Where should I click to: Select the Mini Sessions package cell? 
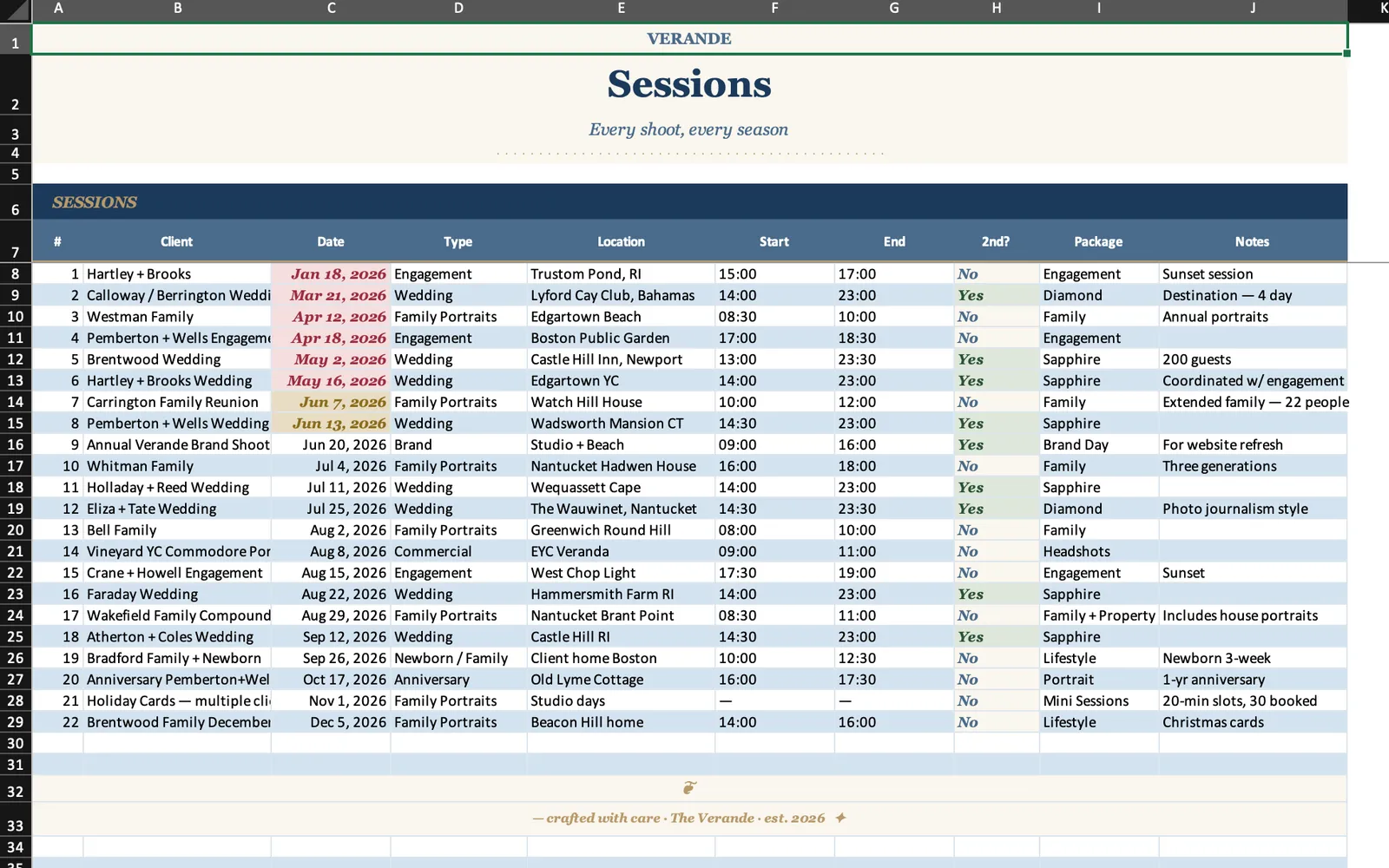1098,700
